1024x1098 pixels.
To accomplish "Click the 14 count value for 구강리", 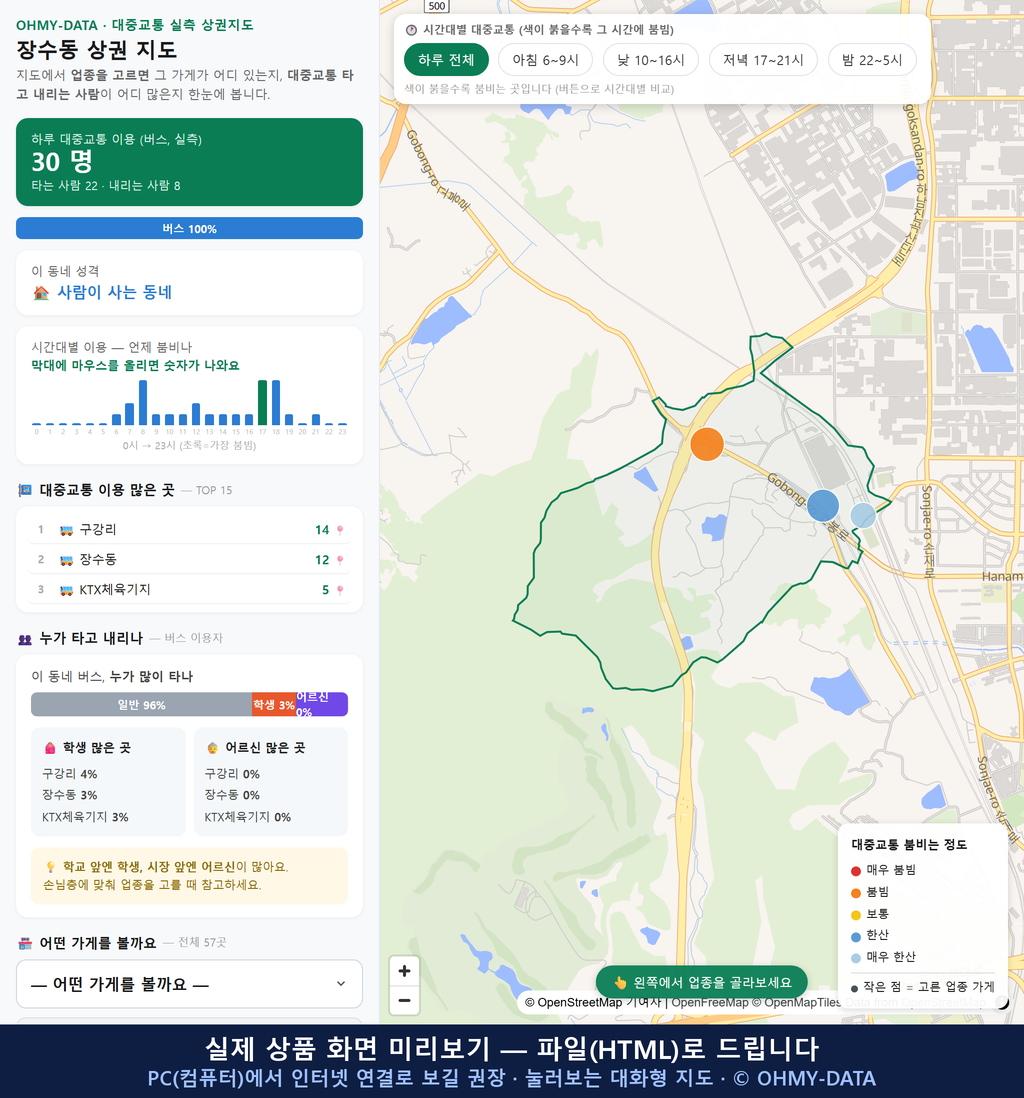I will (321, 530).
